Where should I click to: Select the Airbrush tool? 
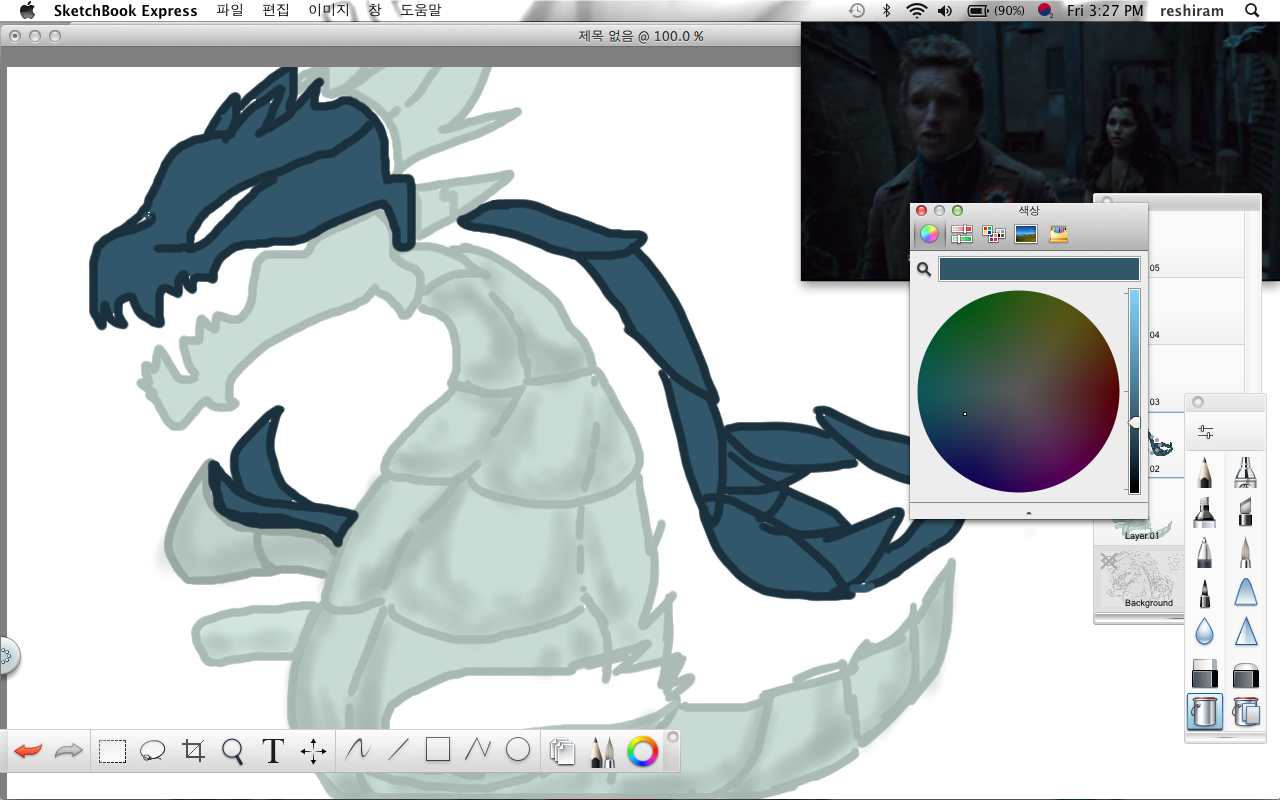(1245, 472)
